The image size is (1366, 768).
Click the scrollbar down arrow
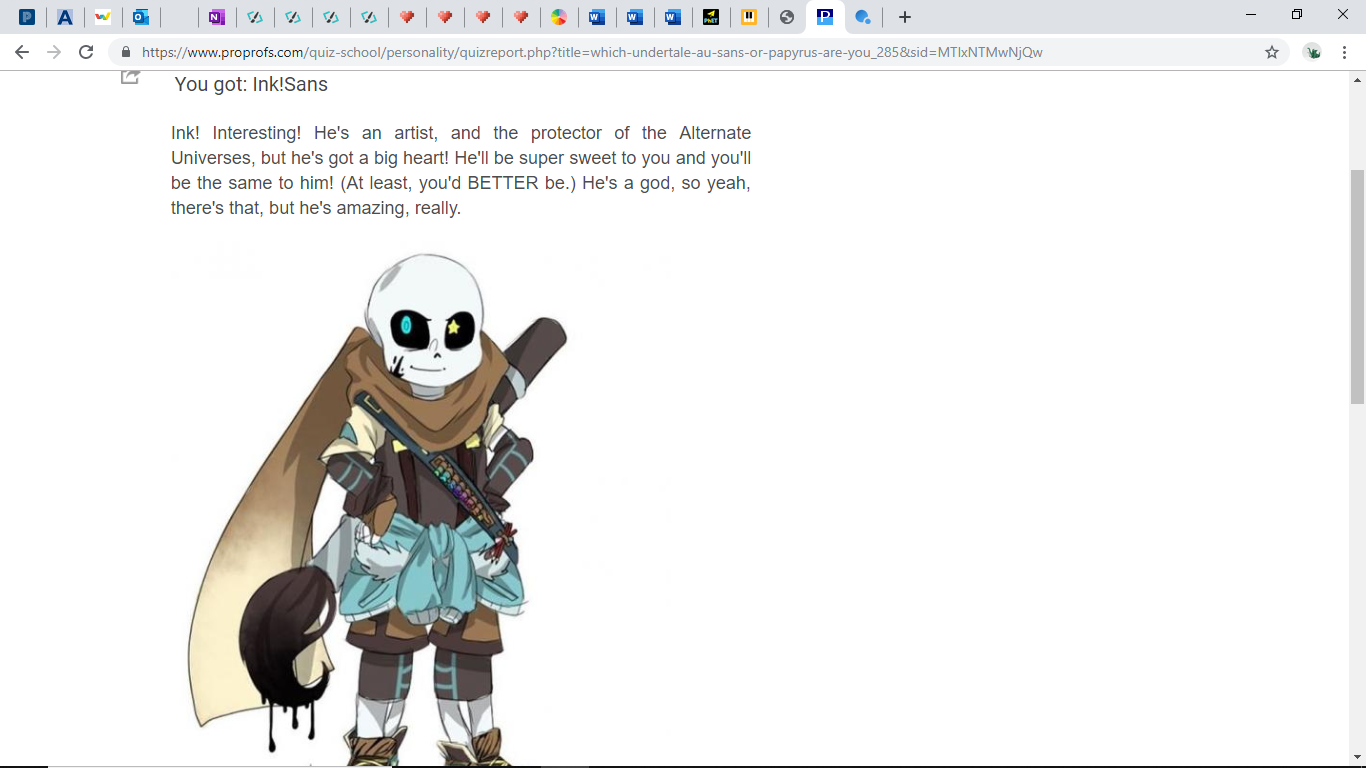click(1358, 758)
